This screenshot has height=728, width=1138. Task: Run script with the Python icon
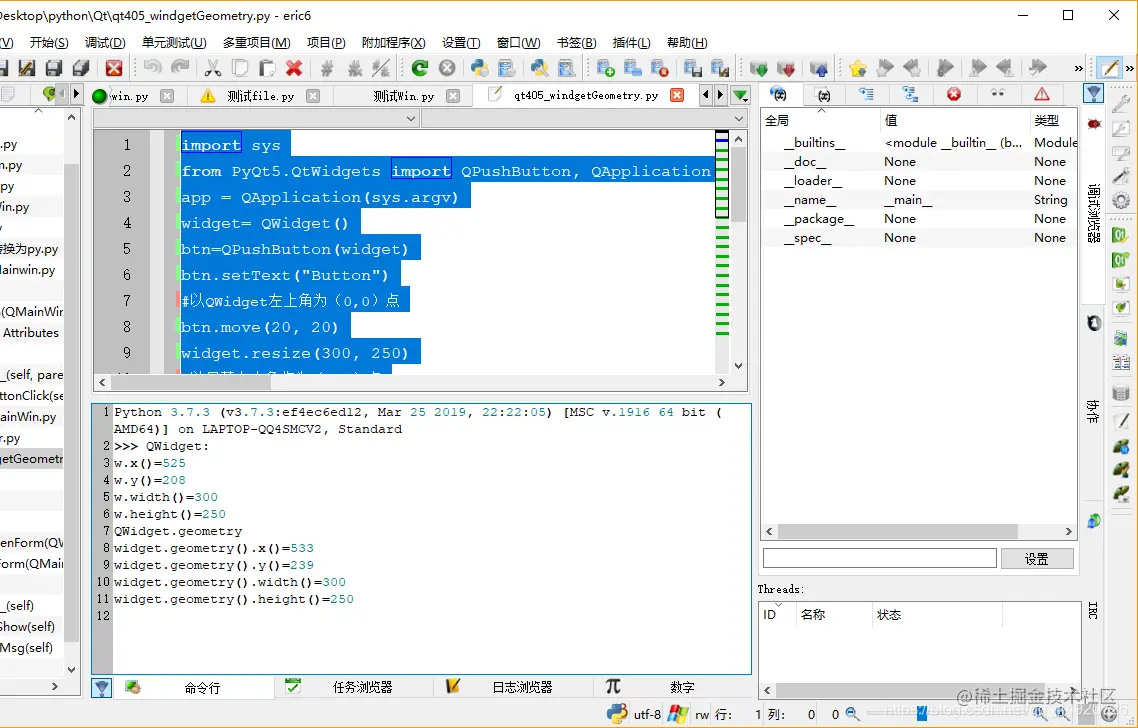(480, 68)
